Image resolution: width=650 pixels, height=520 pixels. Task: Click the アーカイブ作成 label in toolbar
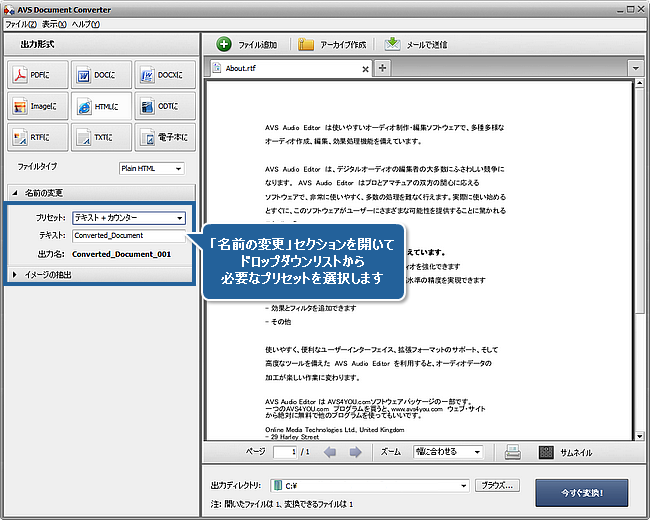coord(343,45)
